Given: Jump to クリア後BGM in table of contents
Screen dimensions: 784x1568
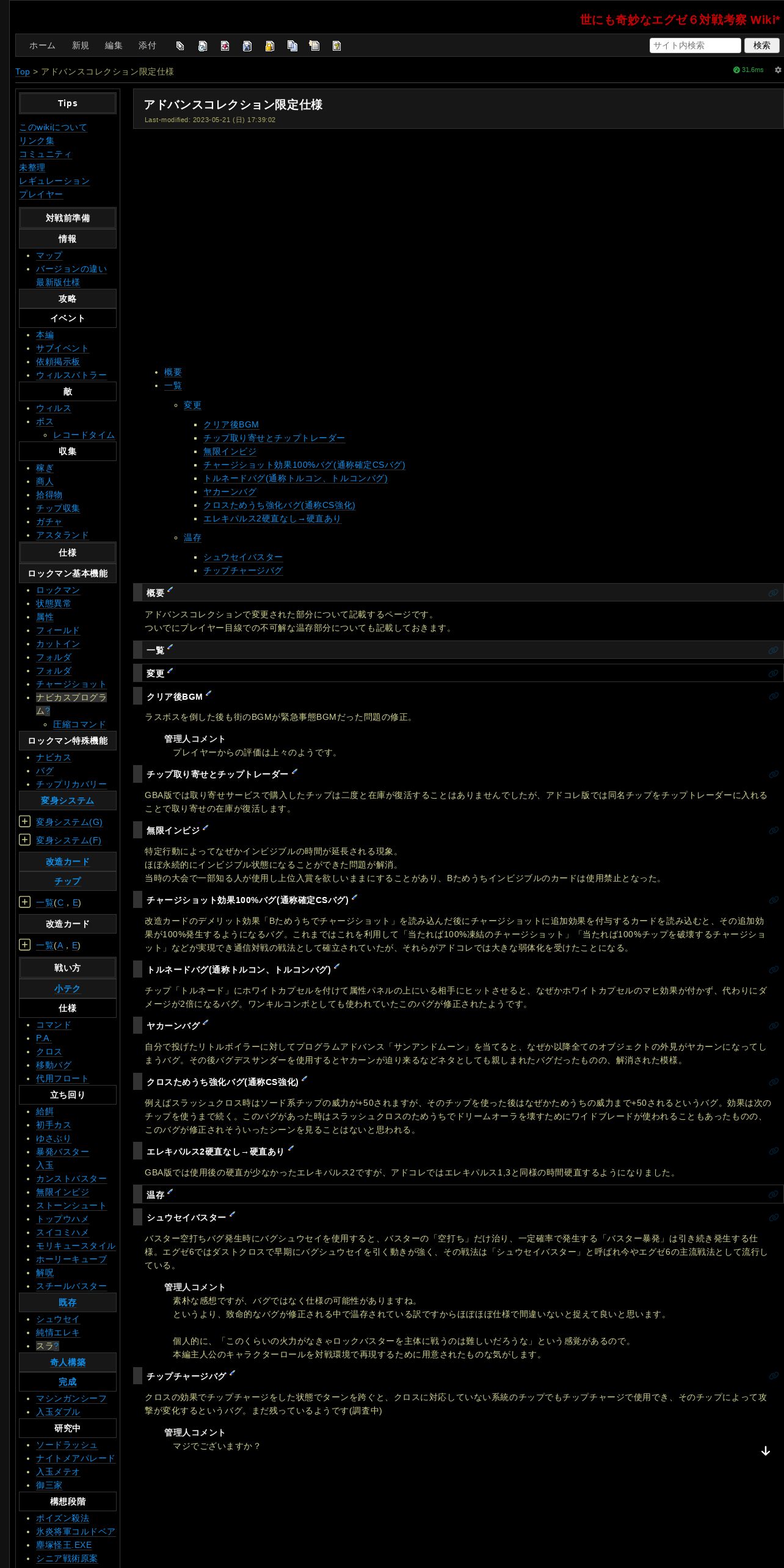Looking at the screenshot, I should pos(231,425).
